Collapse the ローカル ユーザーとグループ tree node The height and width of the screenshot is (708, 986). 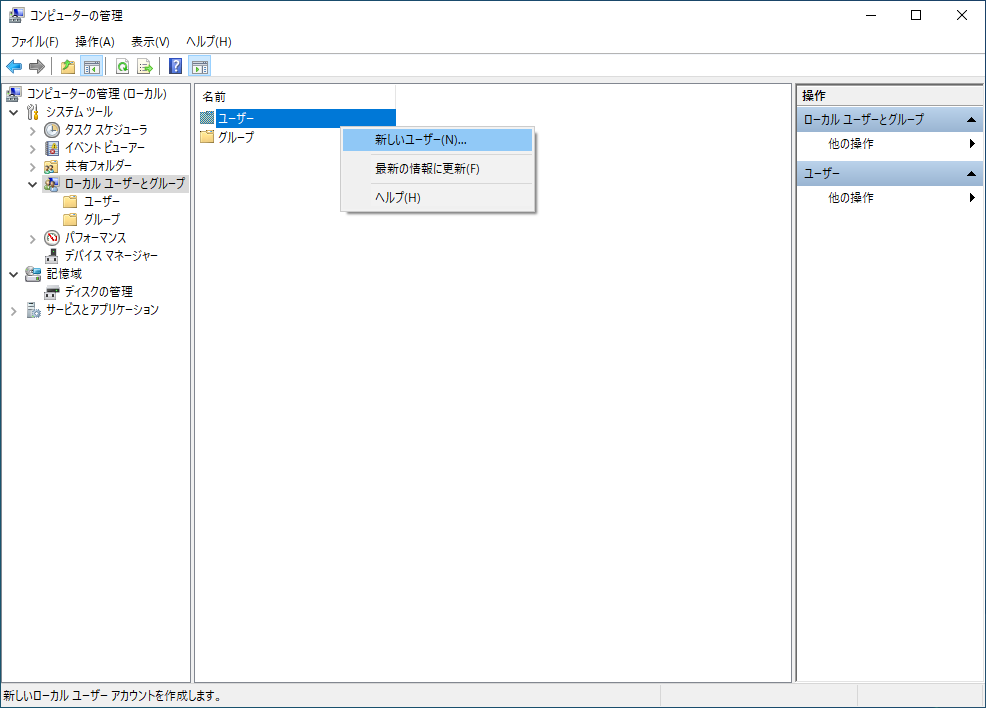pyautogui.click(x=33, y=184)
